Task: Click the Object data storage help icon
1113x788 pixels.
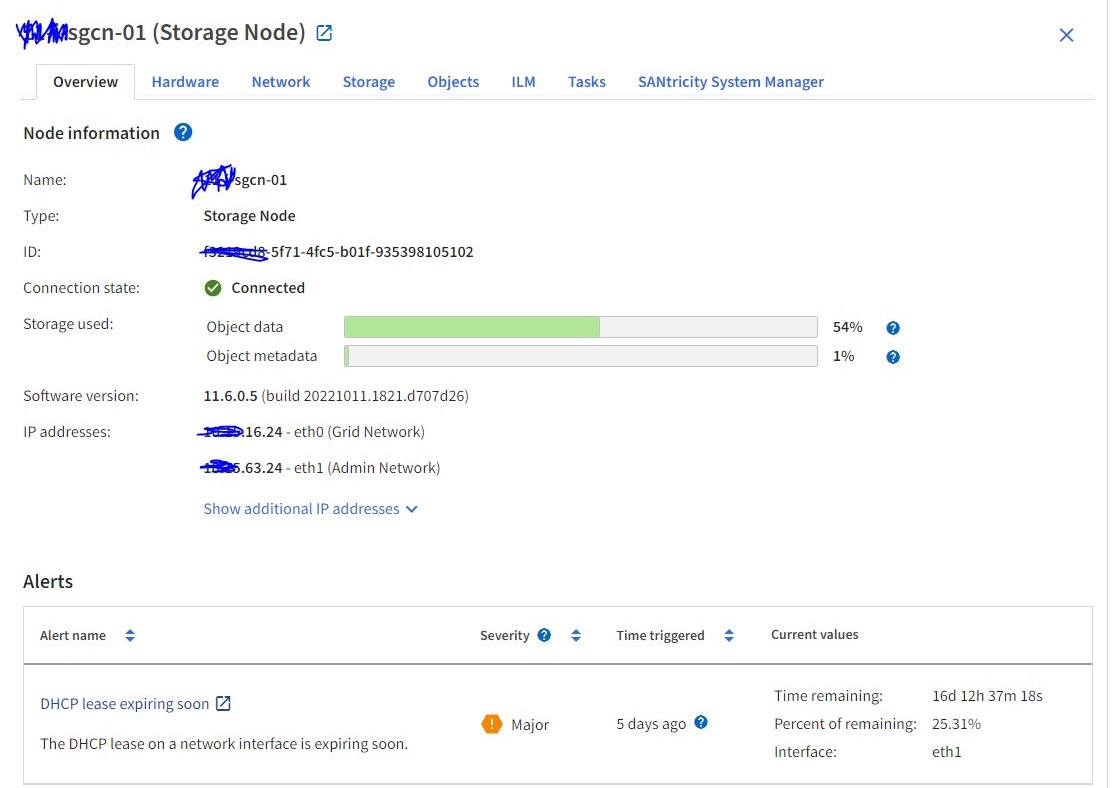Action: (892, 327)
